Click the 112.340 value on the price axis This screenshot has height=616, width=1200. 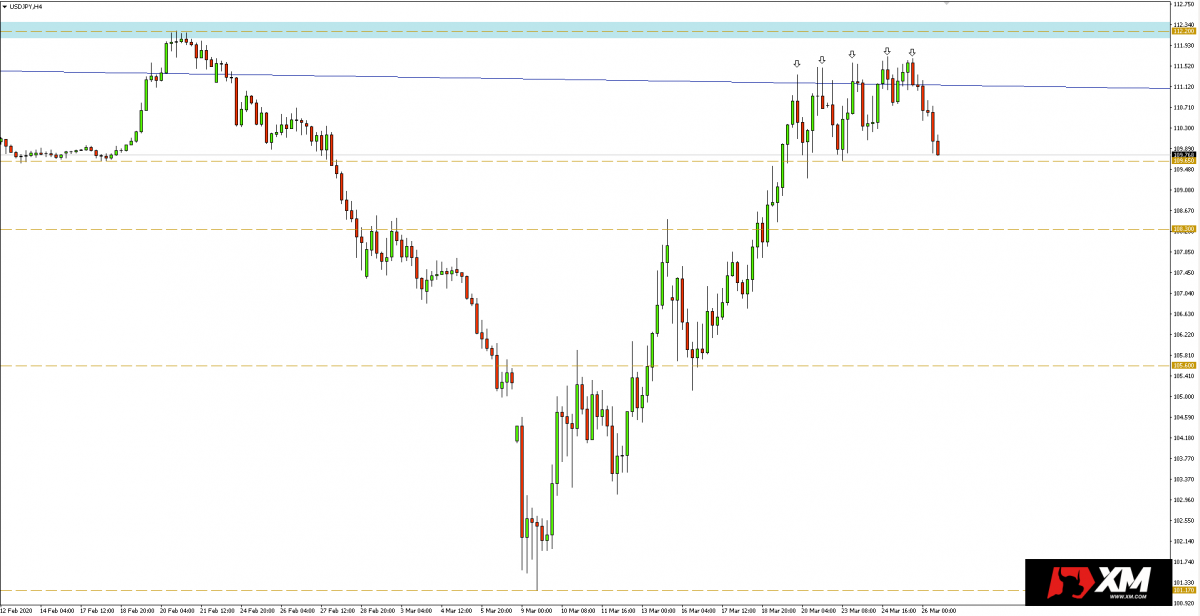(x=1185, y=24)
